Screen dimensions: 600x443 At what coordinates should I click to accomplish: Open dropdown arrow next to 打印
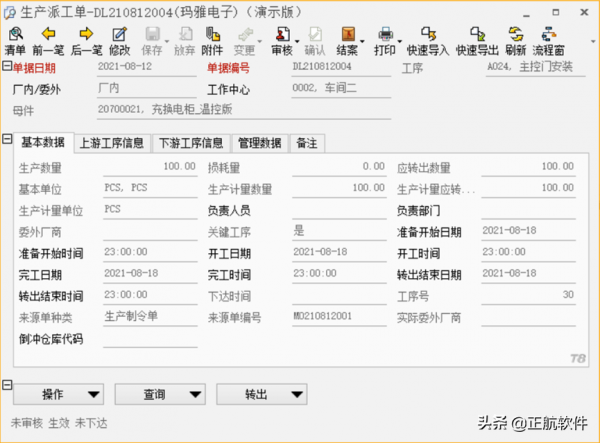click(x=399, y=41)
